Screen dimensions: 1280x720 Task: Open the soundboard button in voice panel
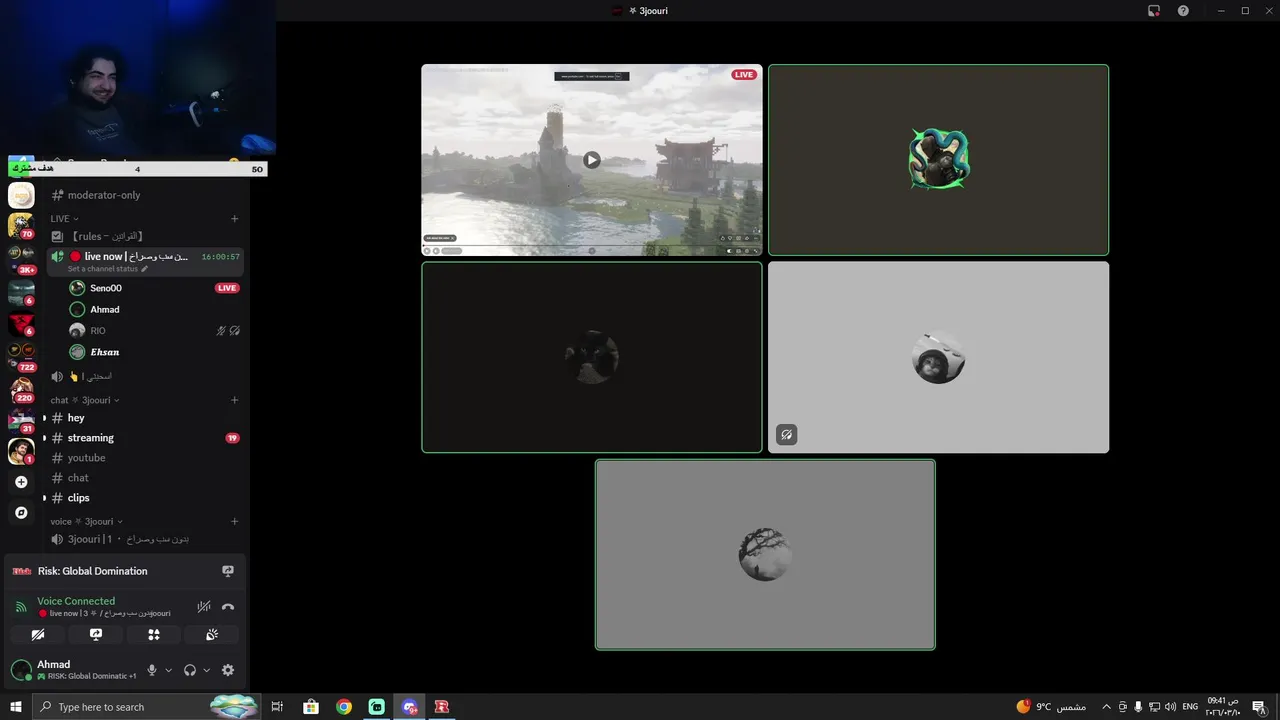(x=211, y=634)
